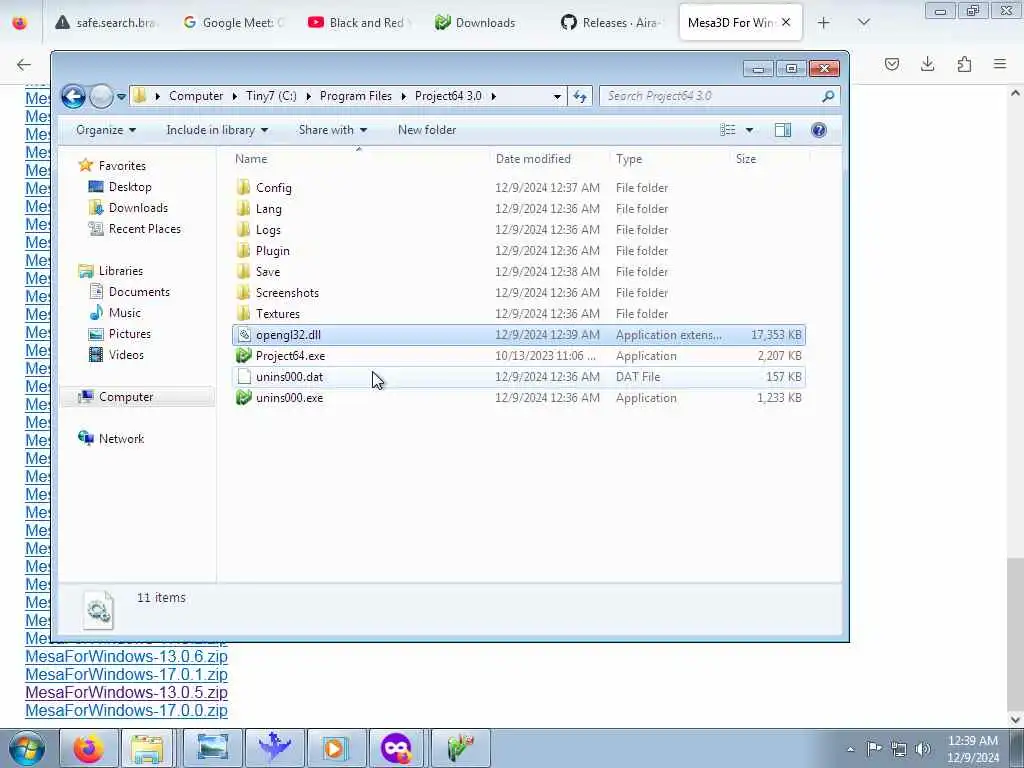Screen dimensions: 1024x768
Task: Sort by the Size column header
Action: coord(746,159)
